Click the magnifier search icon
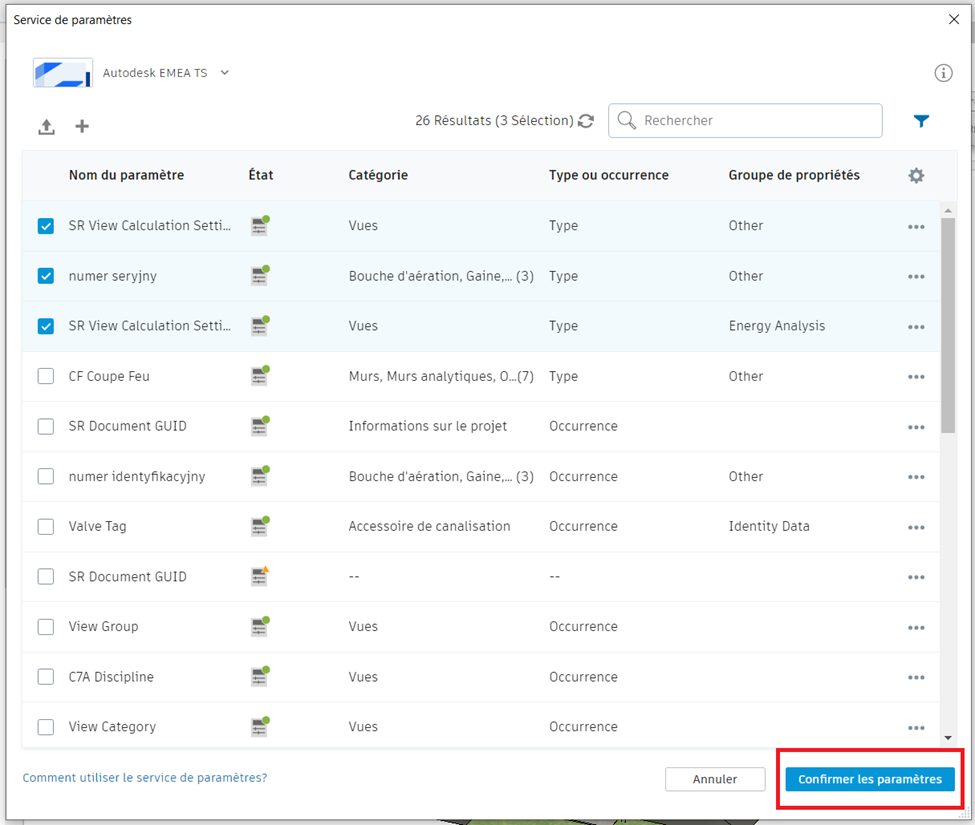Viewport: 975px width, 825px height. (x=626, y=120)
